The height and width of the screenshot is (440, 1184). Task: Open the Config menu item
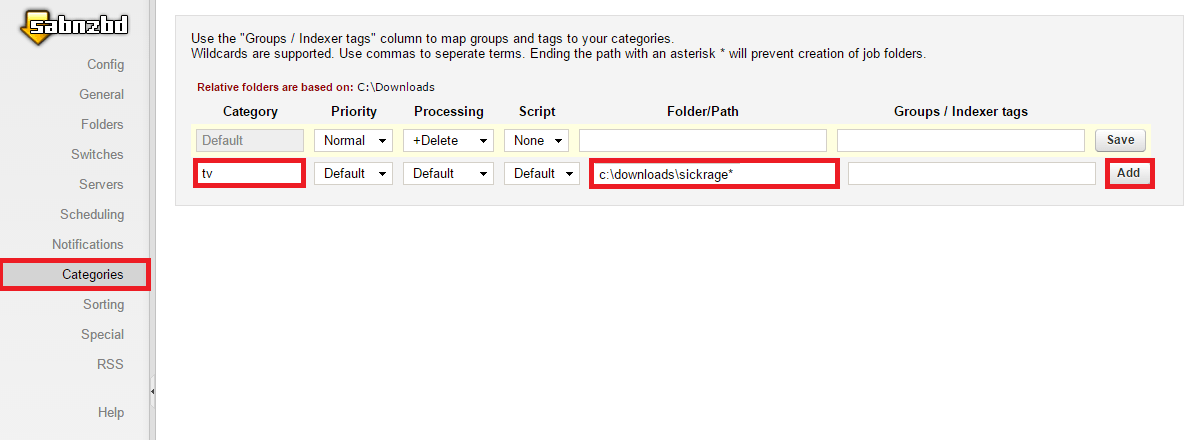pos(105,65)
